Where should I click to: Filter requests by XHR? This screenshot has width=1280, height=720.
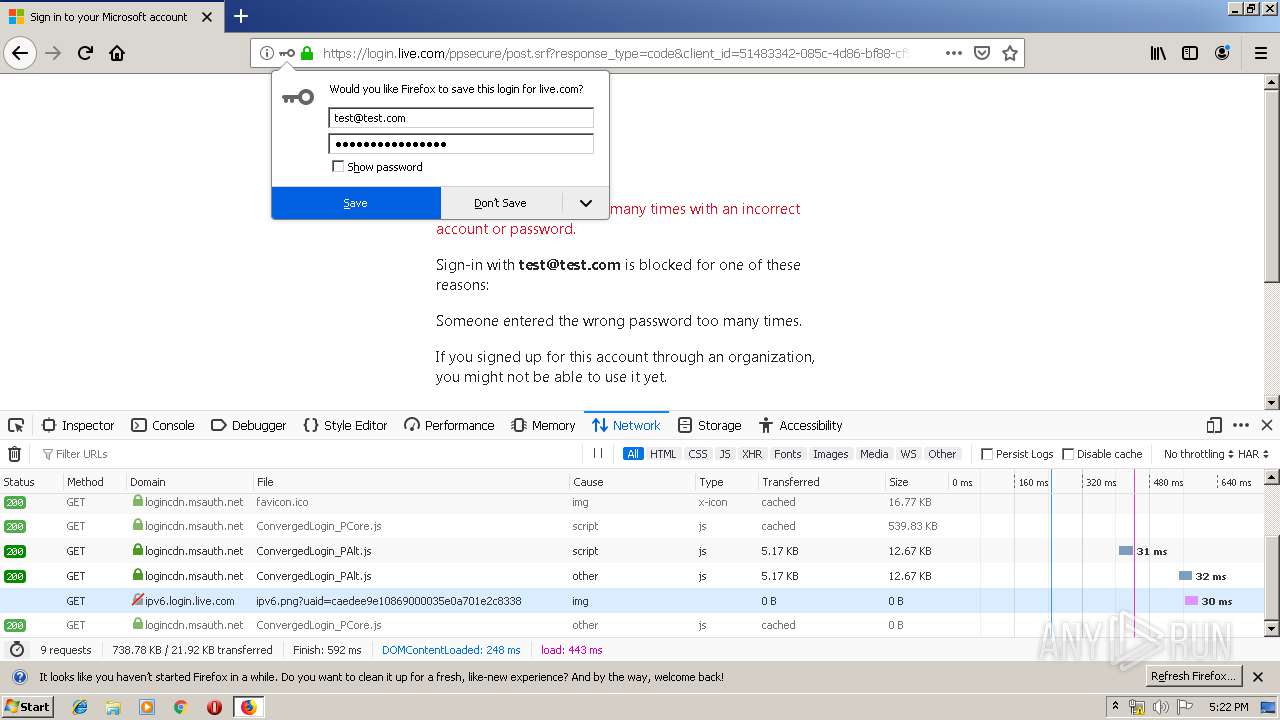pos(752,454)
